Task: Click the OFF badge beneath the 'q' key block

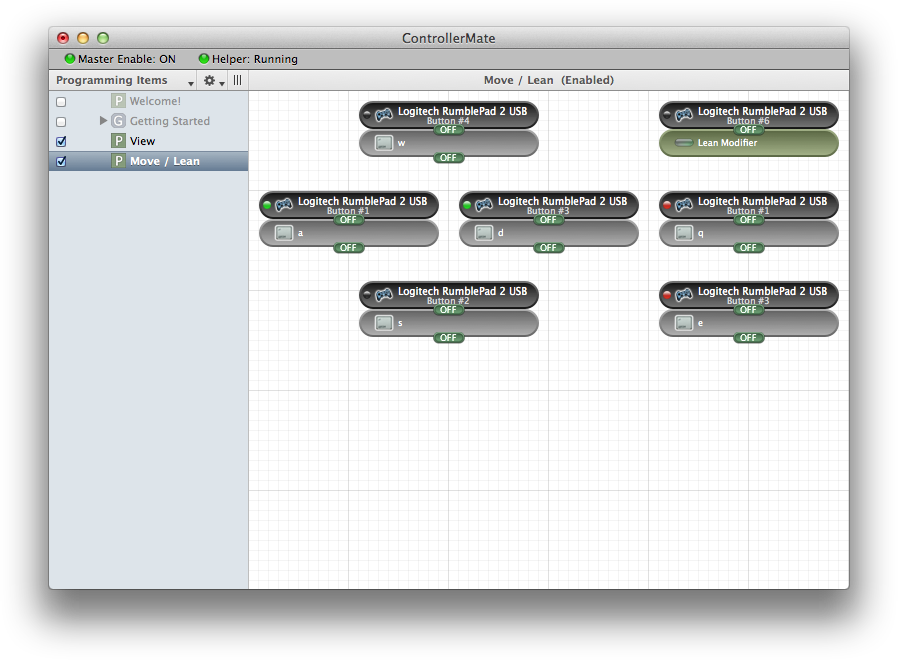Action: [748, 248]
